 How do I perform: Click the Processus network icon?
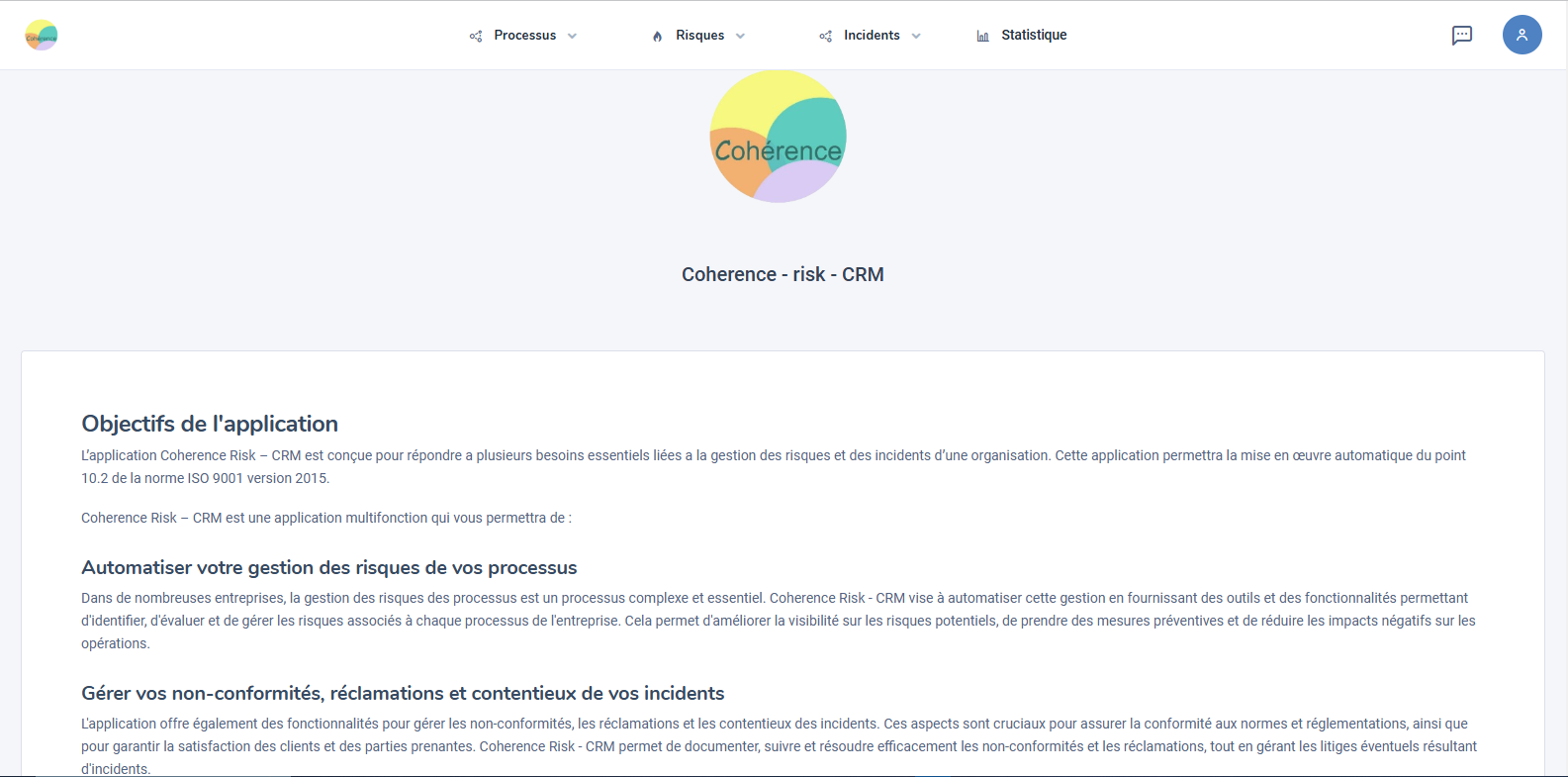coord(476,36)
